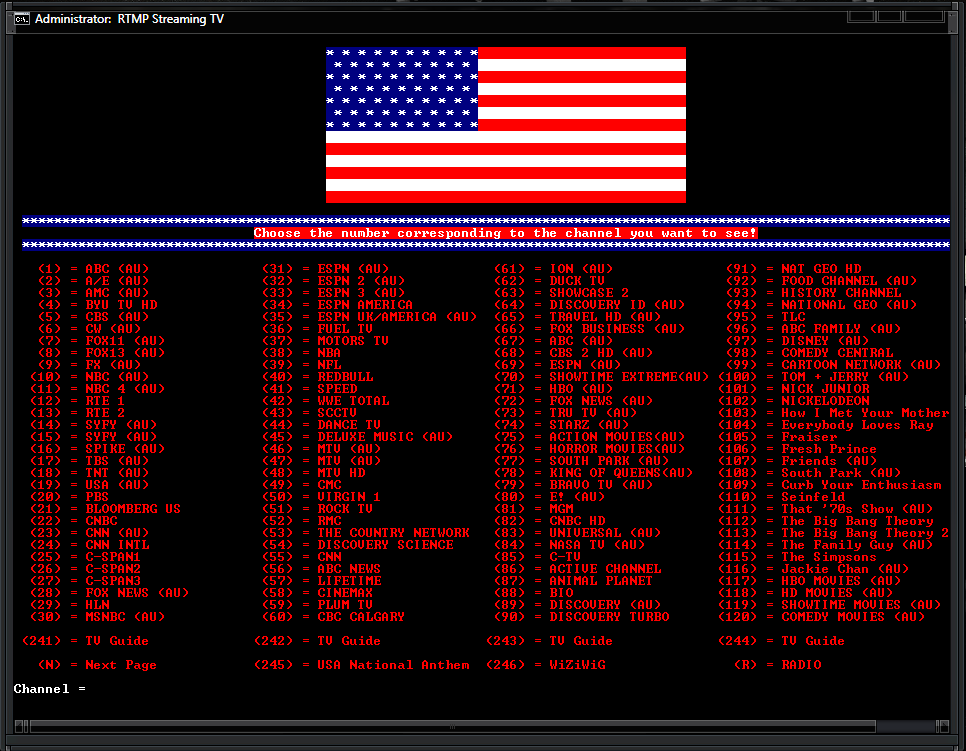
Task: Select channel entry (2) A/E (AU)
Action: pyautogui.click(x=94, y=281)
